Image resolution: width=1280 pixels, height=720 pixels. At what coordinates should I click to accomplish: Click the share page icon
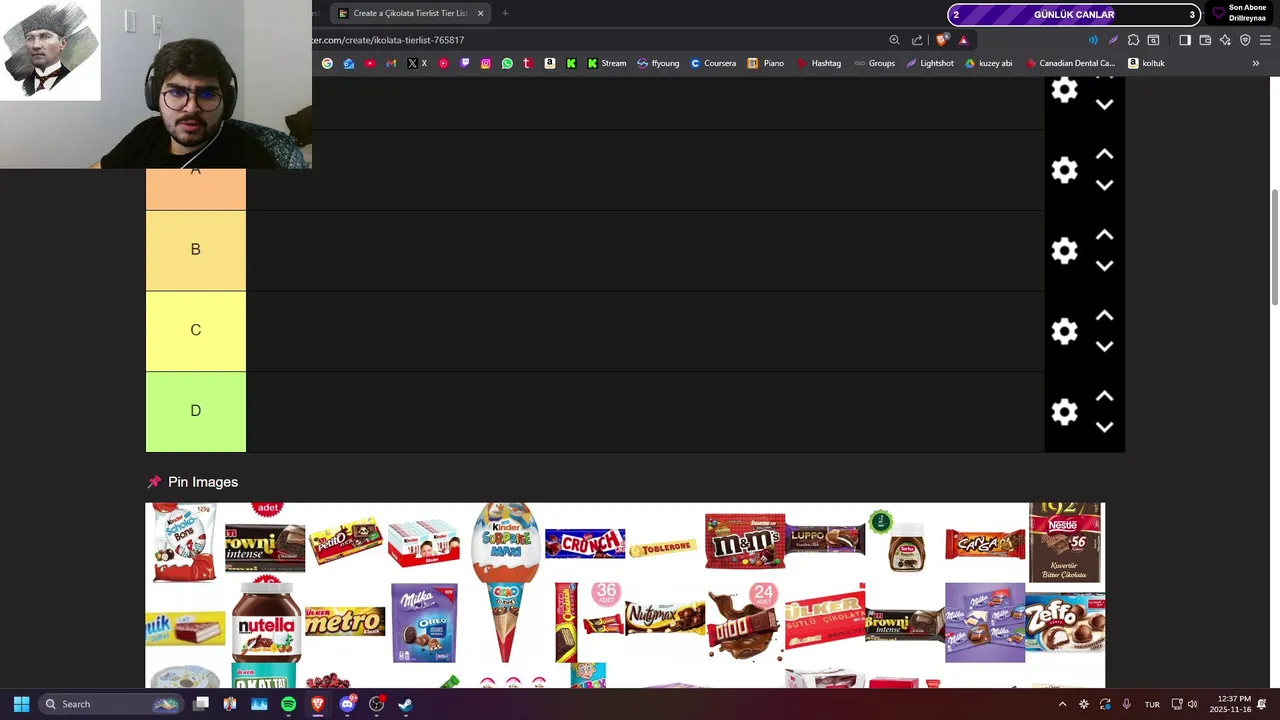(x=917, y=40)
